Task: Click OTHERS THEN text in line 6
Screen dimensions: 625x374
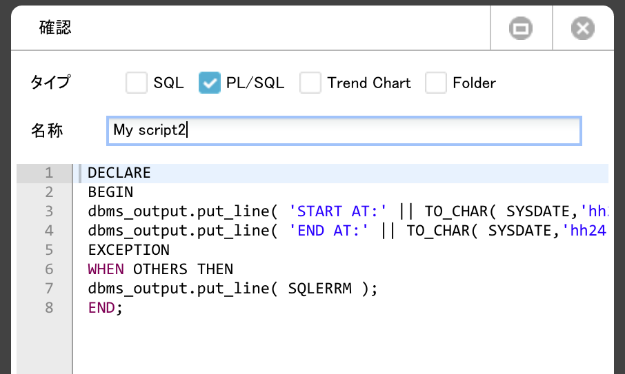Action: (183, 269)
